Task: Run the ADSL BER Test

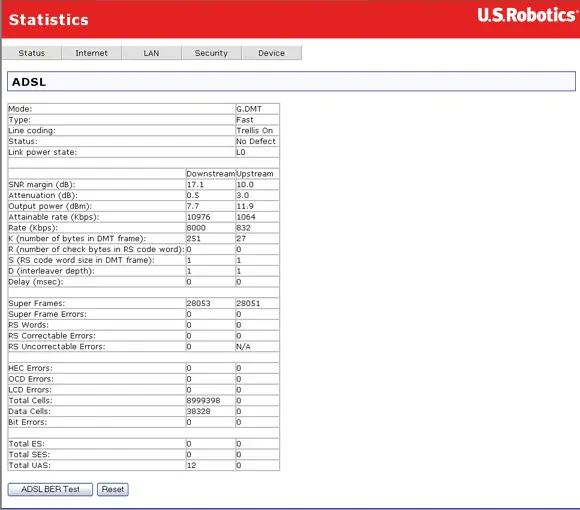Action: (50, 489)
